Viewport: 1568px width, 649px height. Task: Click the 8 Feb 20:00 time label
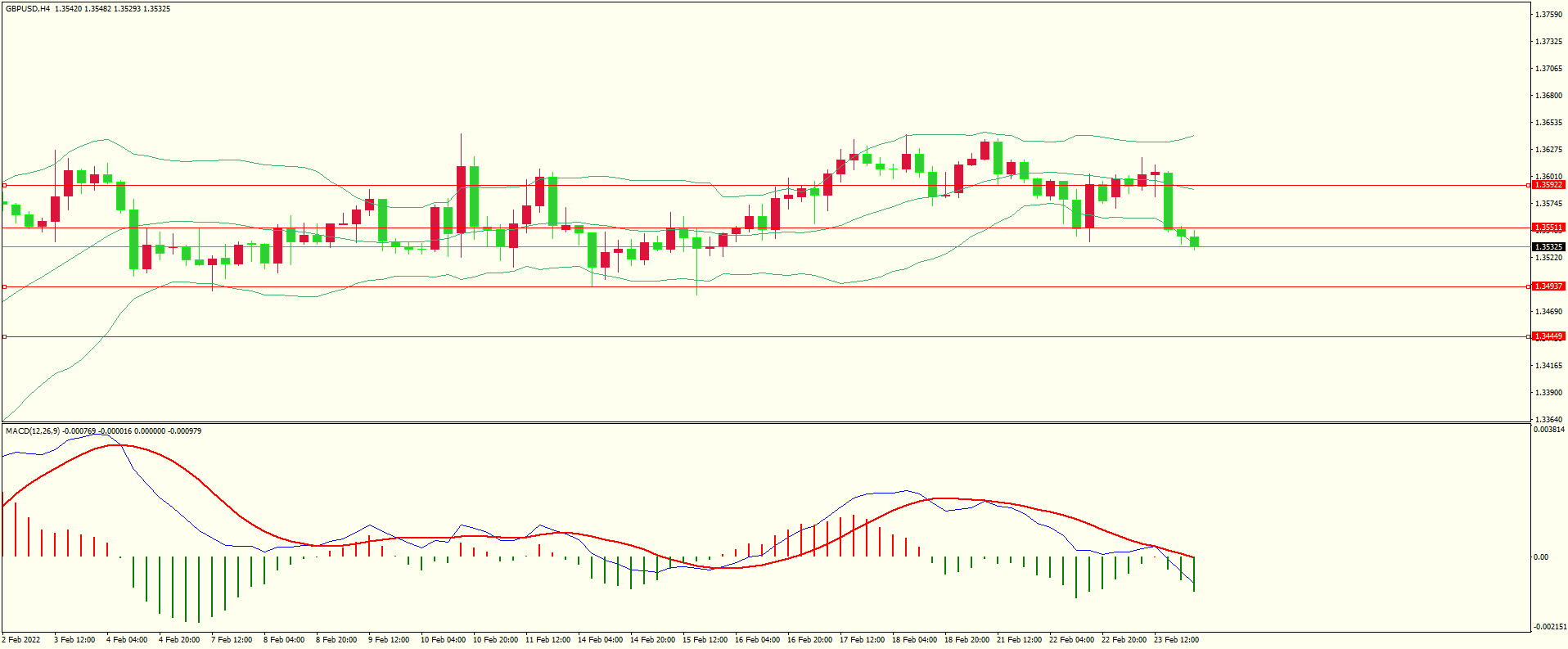336,640
